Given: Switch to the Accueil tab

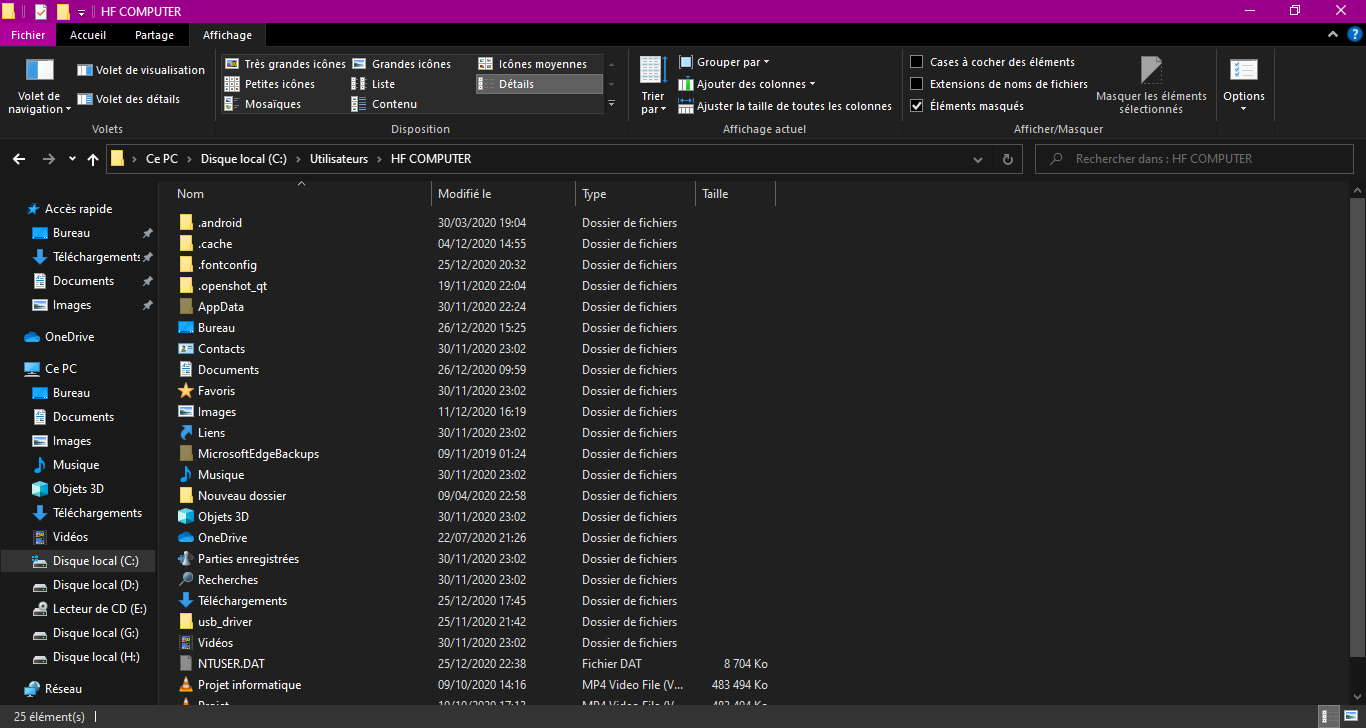Looking at the screenshot, I should [88, 35].
